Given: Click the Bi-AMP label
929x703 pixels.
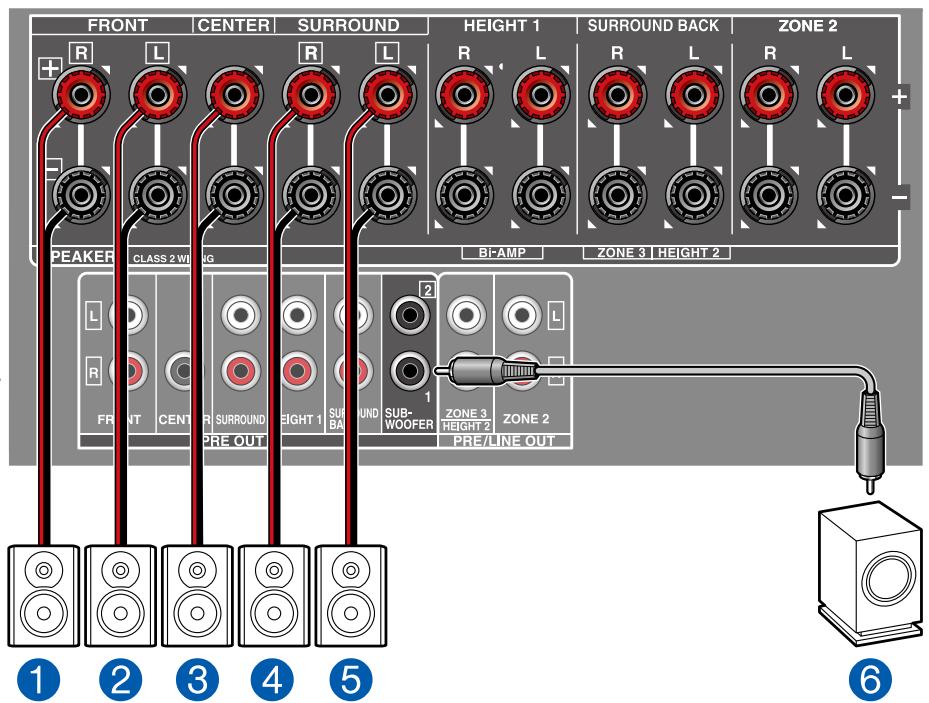Looking at the screenshot, I should [502, 253].
